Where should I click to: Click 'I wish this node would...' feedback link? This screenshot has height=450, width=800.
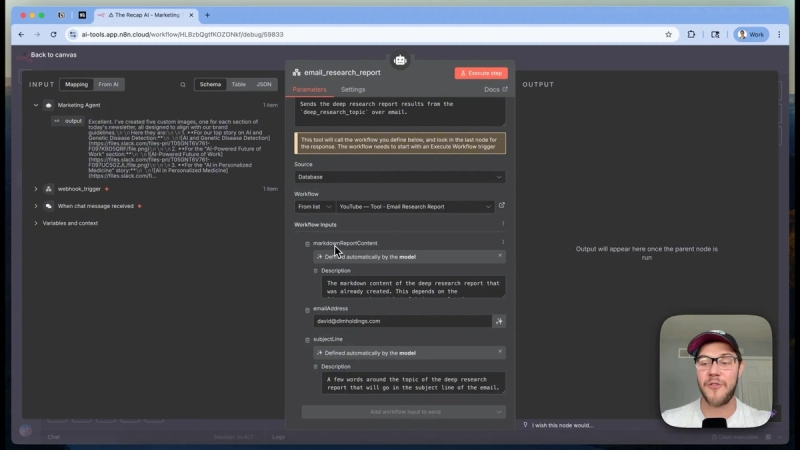[562, 425]
